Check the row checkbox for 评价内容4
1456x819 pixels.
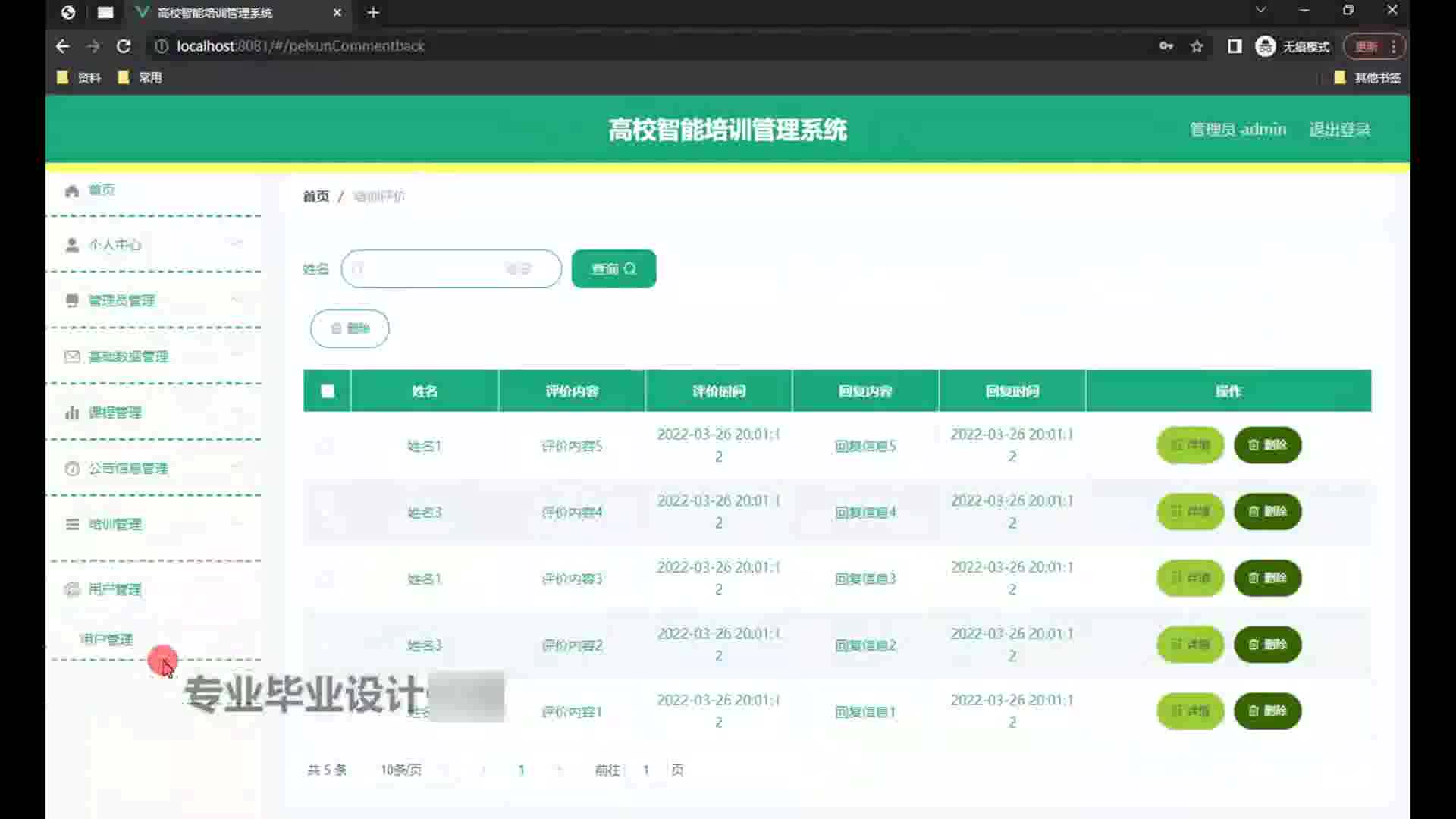tap(326, 512)
